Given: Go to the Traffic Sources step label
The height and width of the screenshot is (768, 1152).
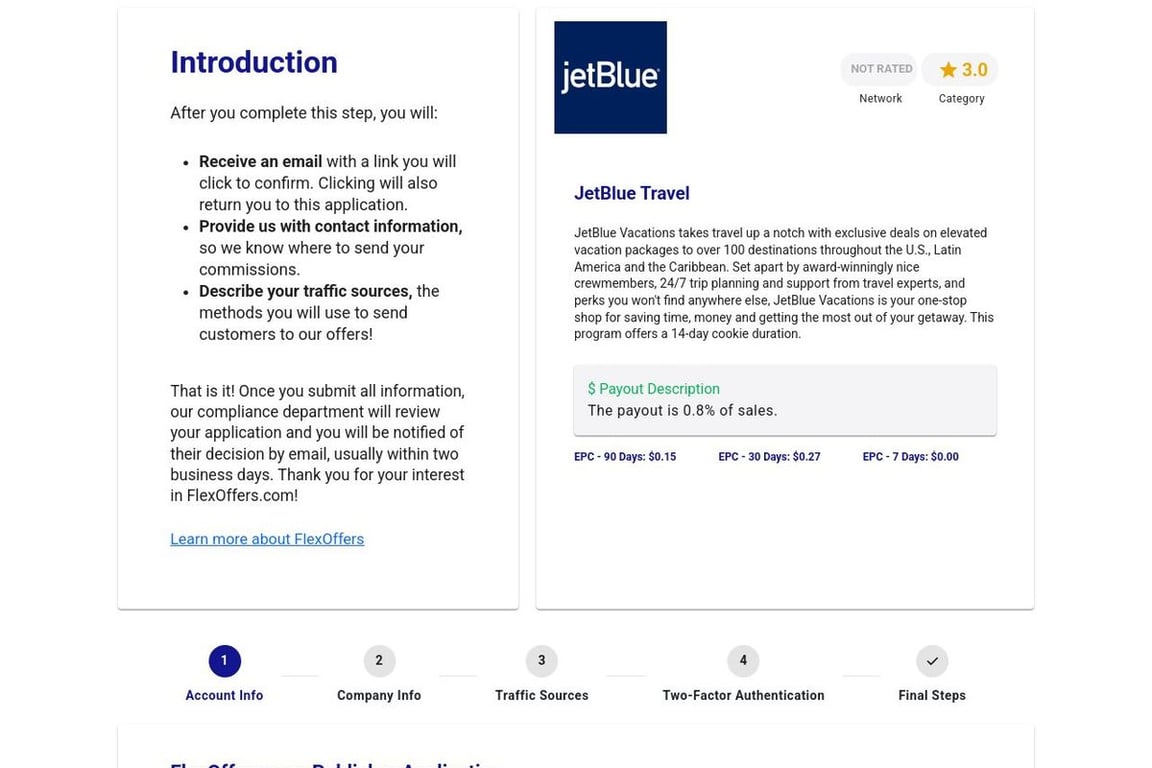Looking at the screenshot, I should [541, 695].
